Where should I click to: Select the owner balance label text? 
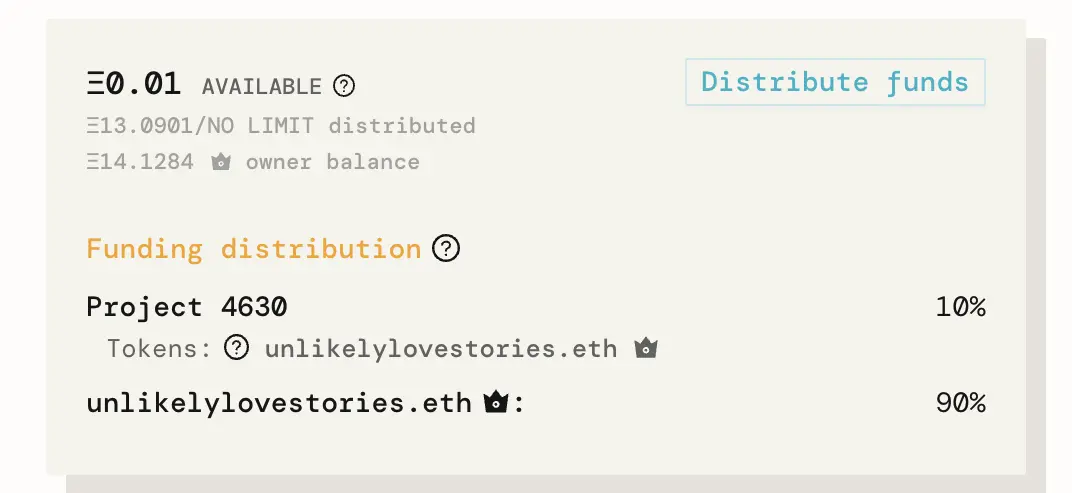coord(333,162)
